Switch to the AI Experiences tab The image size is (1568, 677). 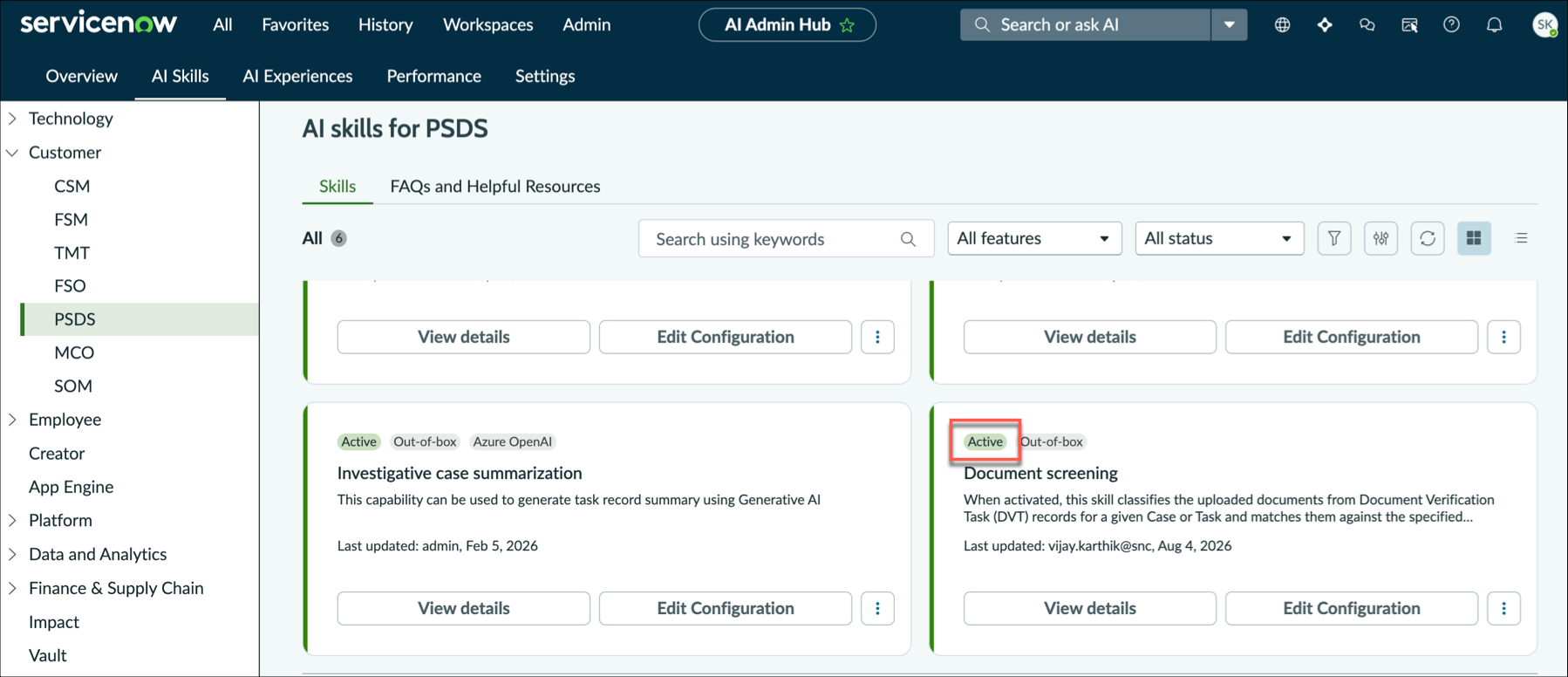(x=298, y=76)
